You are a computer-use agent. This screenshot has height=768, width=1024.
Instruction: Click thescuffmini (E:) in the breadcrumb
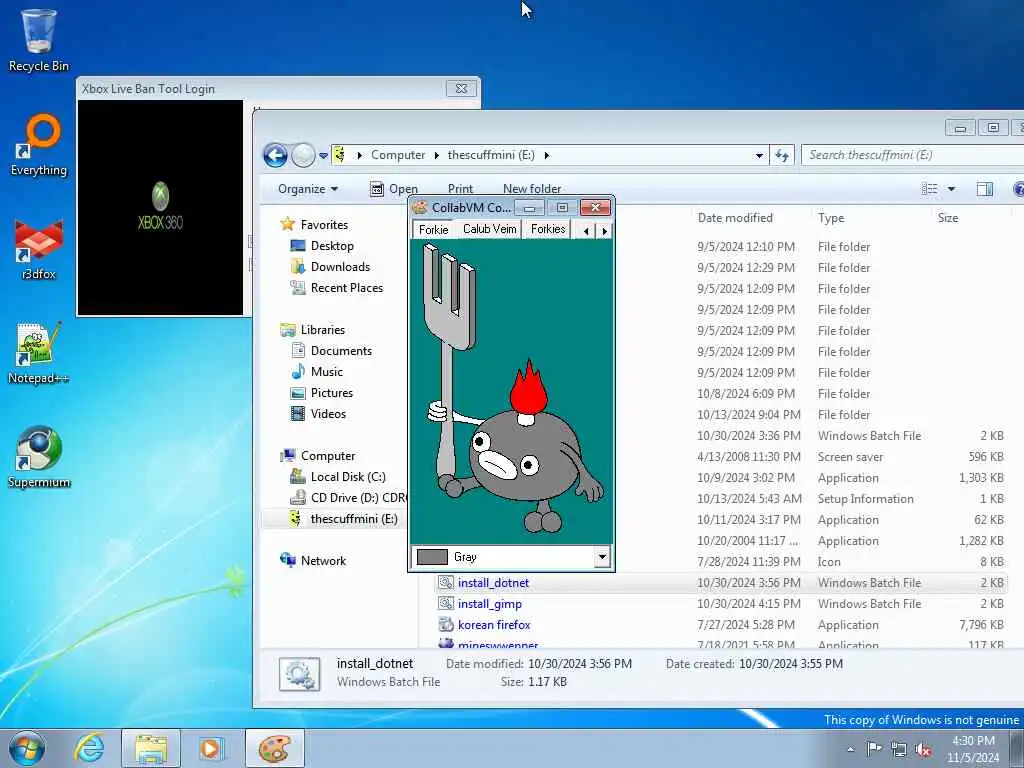(x=491, y=155)
